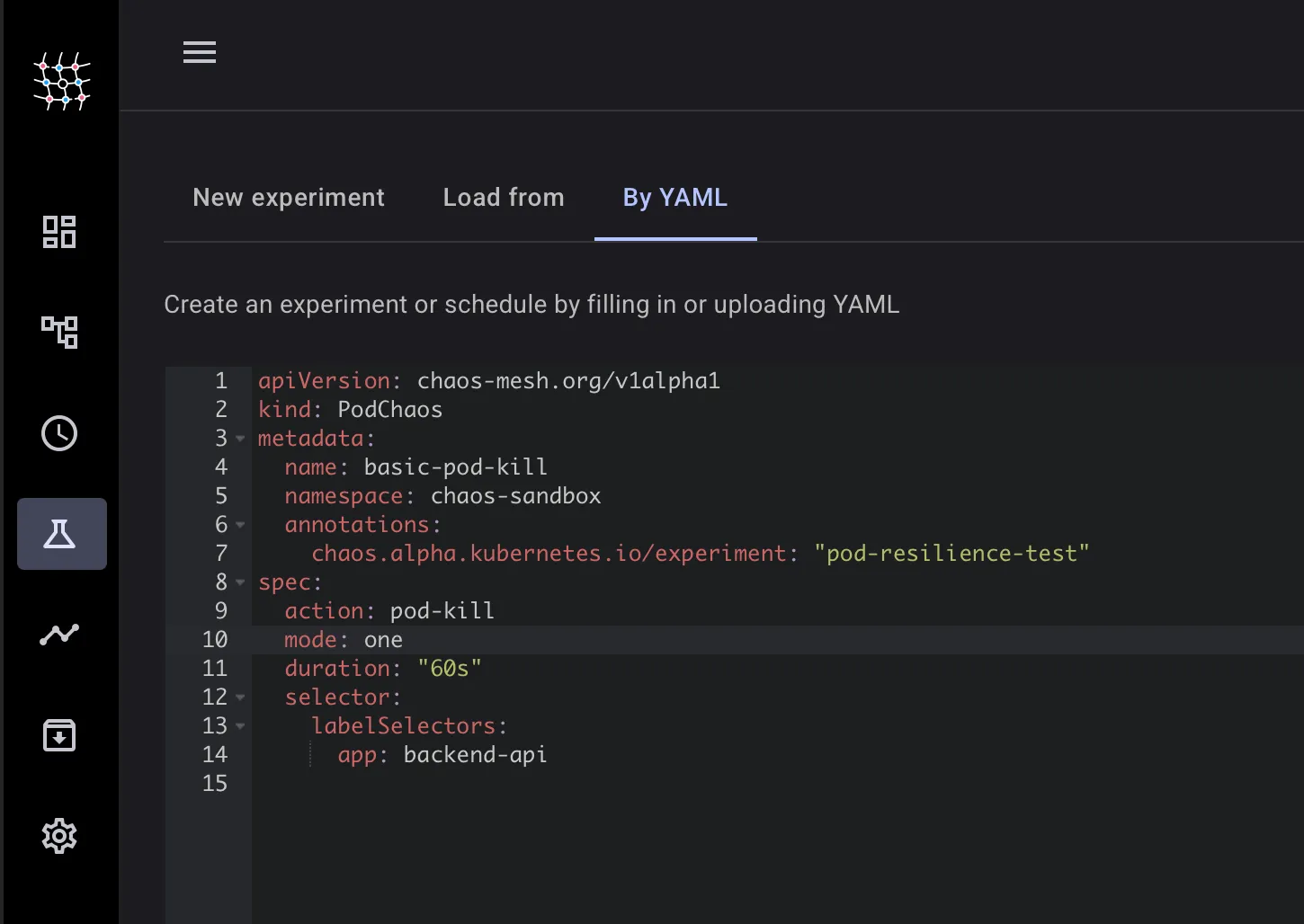Switch to the Load from tab
Screen dimensions: 1304x924
click(504, 198)
